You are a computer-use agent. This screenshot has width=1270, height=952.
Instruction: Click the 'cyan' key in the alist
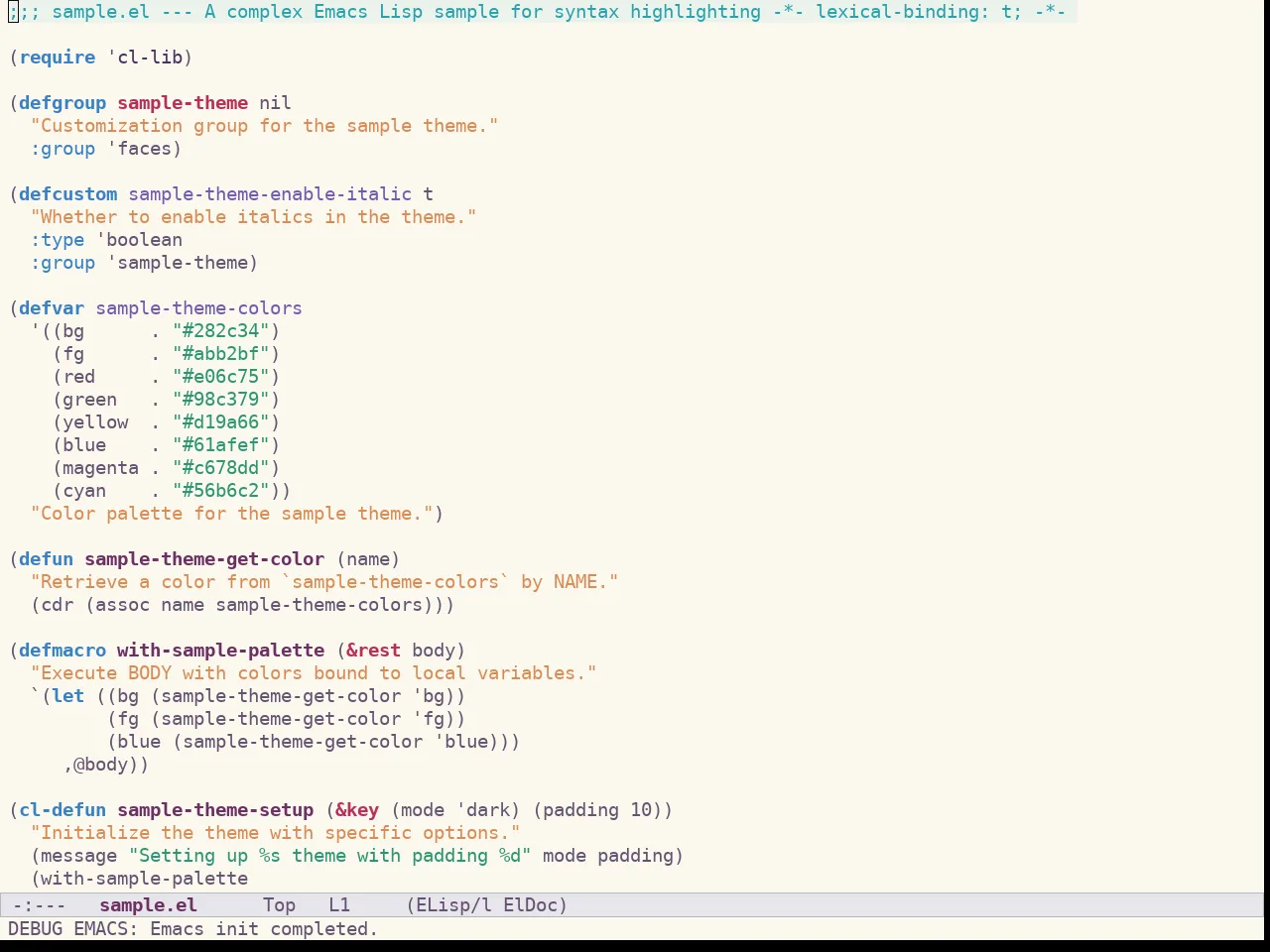tap(84, 491)
